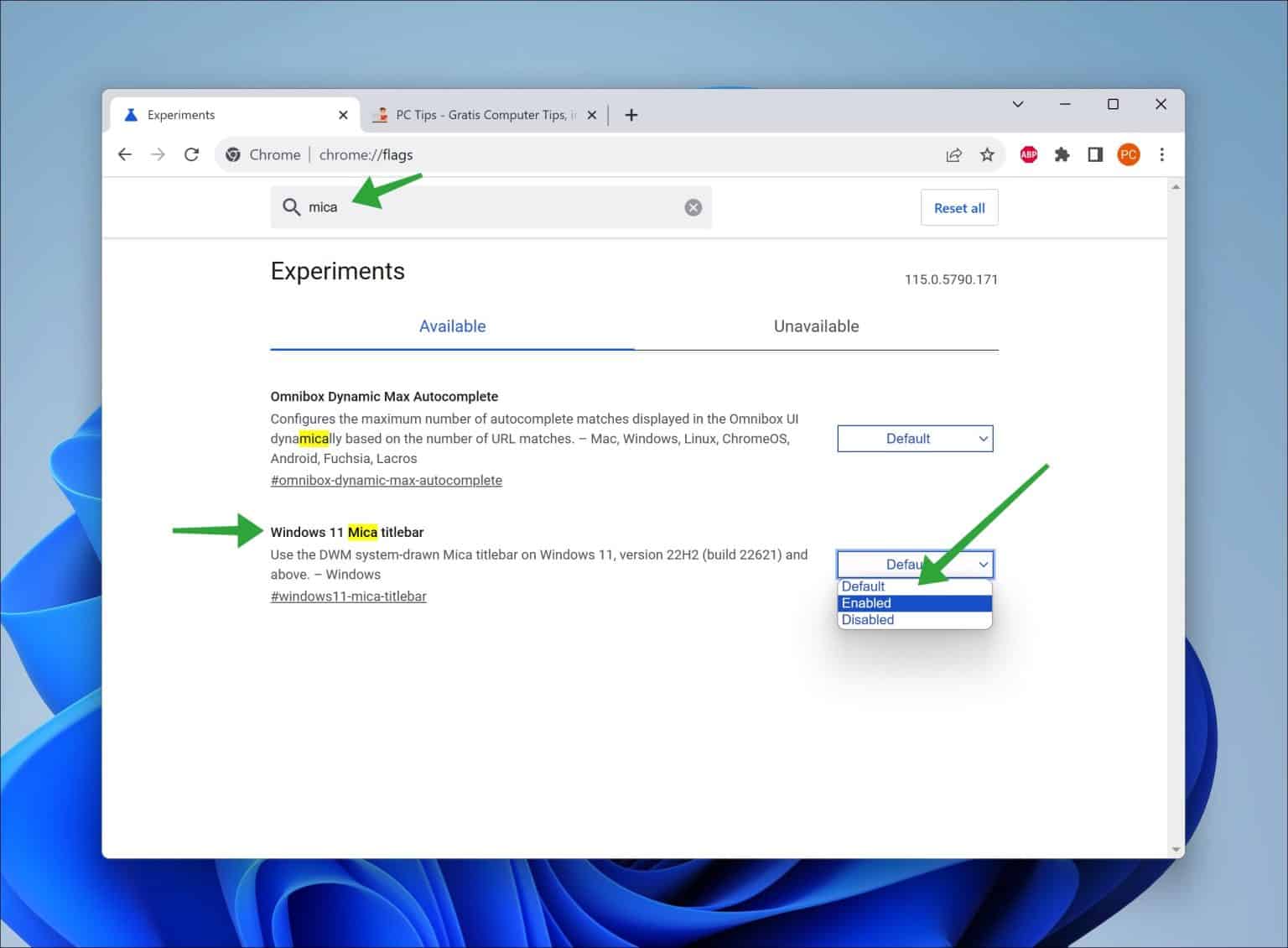Open the #windows11-mica-titlebar link

[348, 596]
